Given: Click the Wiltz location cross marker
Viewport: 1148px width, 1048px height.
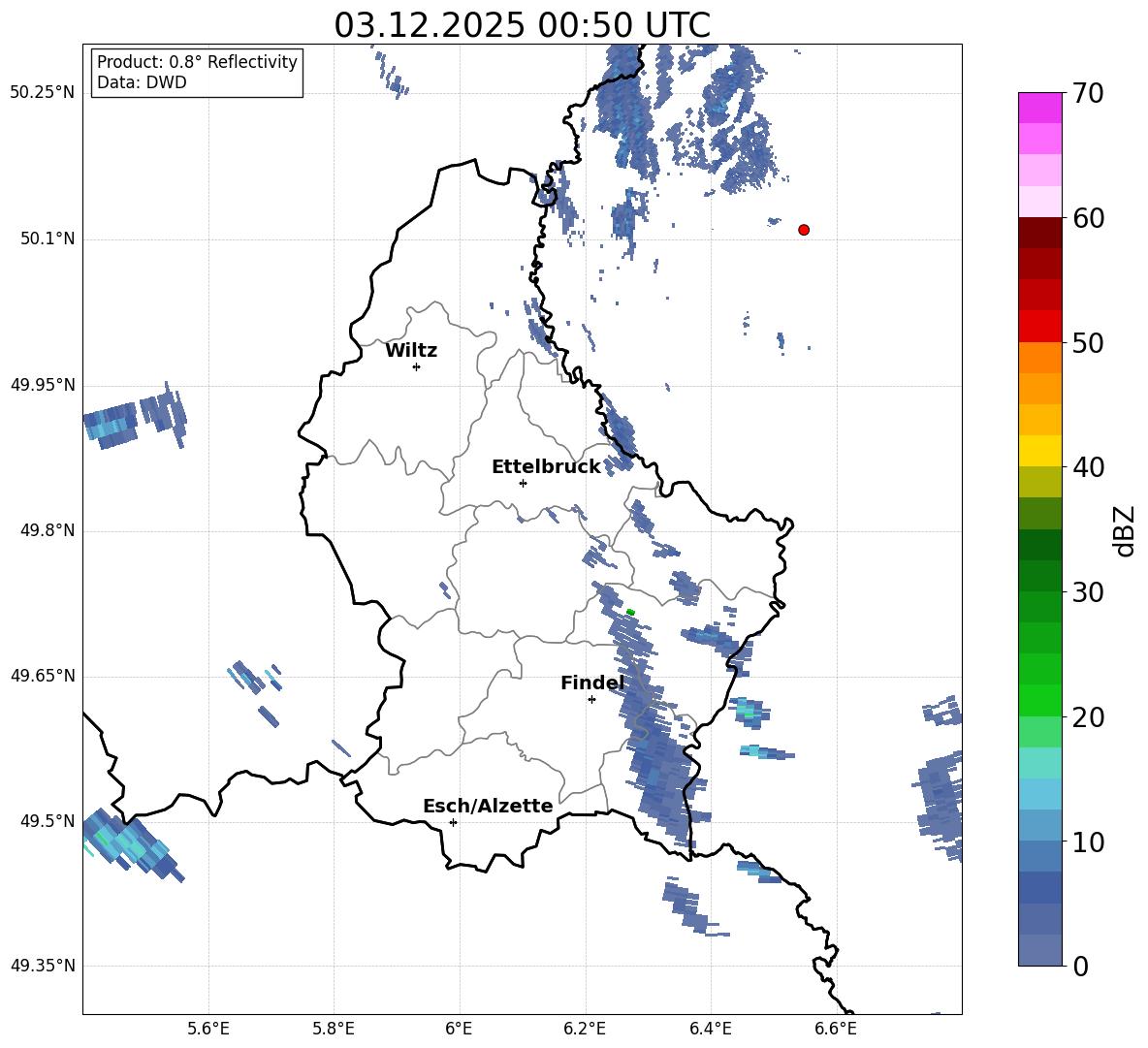Looking at the screenshot, I should click(x=417, y=366).
